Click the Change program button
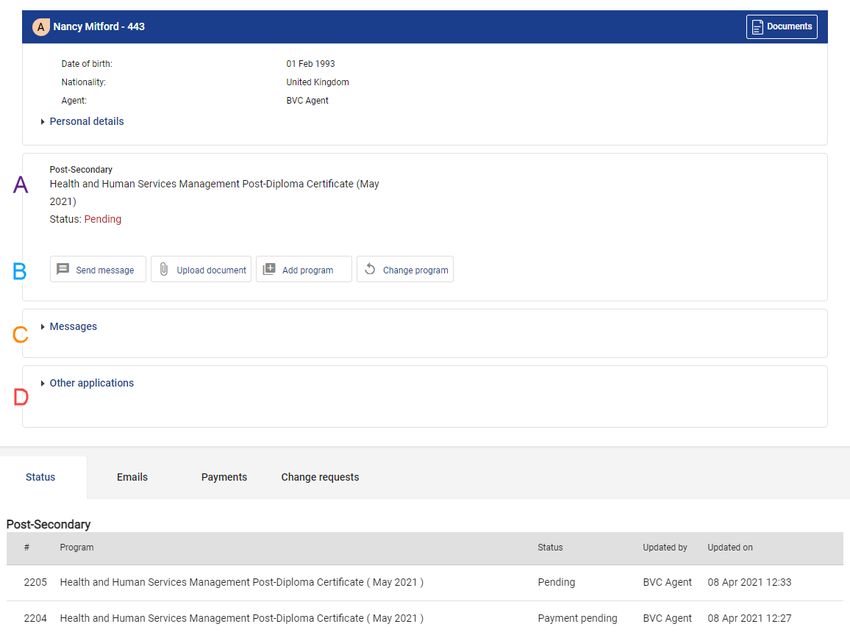The width and height of the screenshot is (850, 635). tap(405, 270)
